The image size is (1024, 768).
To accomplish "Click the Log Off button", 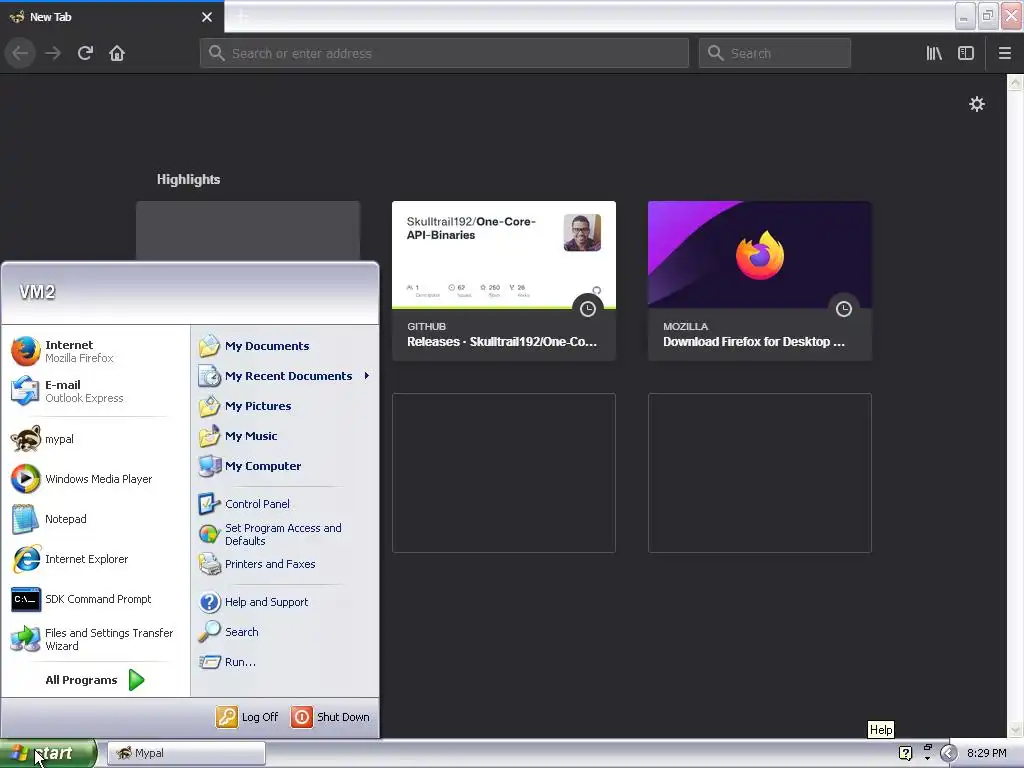I will click(248, 717).
